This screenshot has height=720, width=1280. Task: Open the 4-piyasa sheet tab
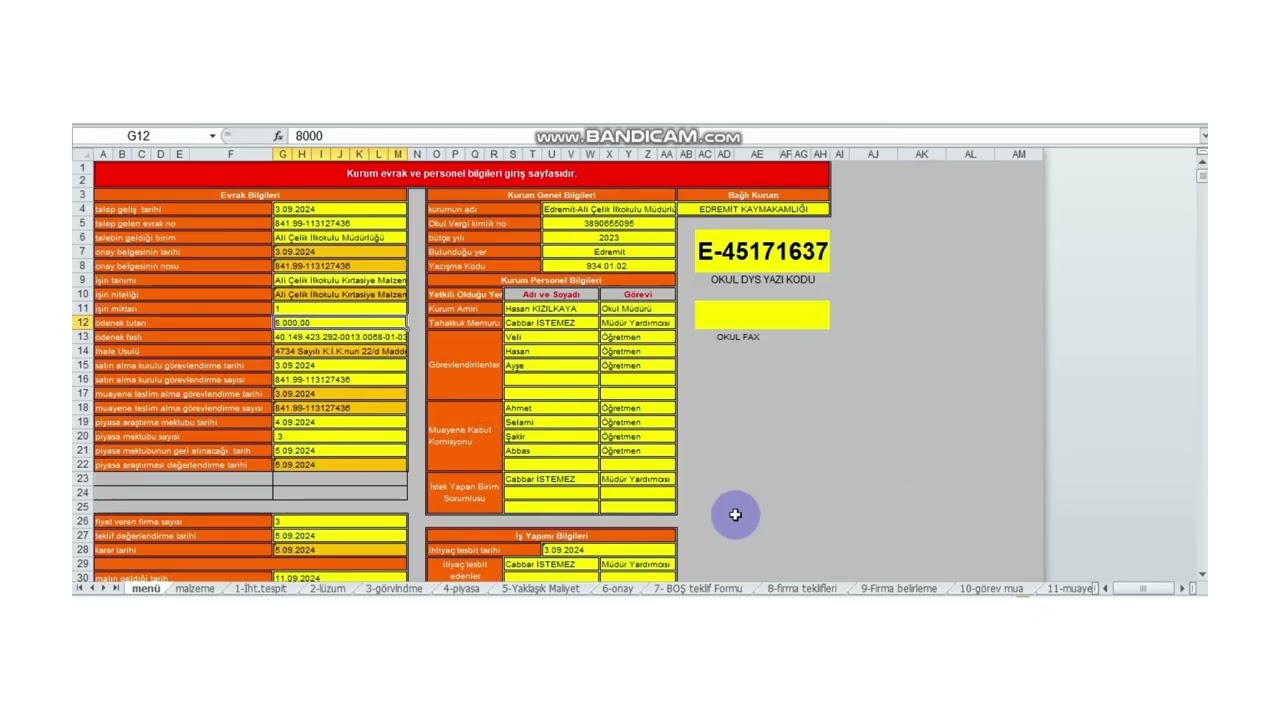pos(461,588)
